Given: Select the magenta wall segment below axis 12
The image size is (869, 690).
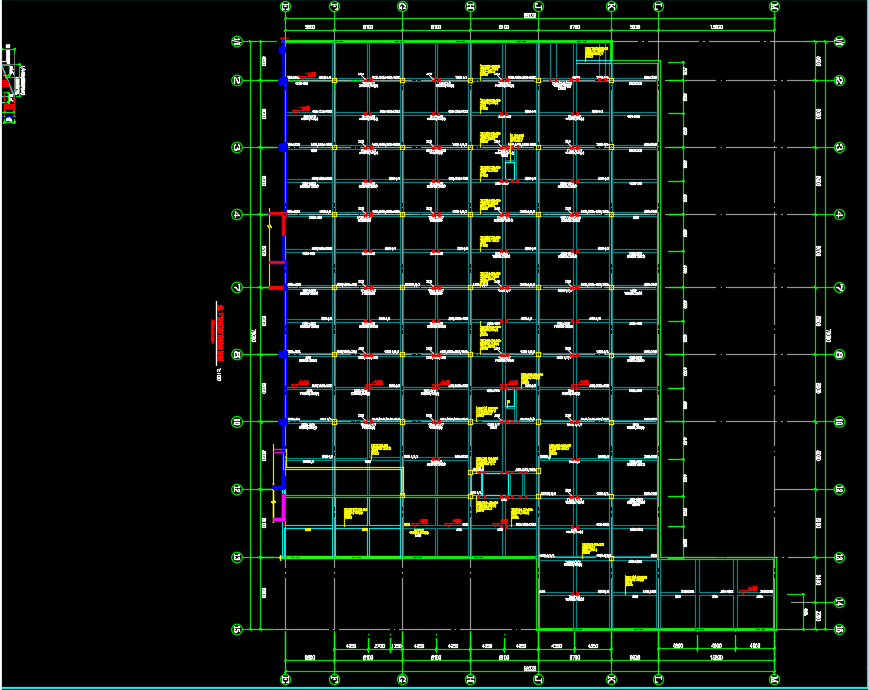Looking at the screenshot, I should coord(281,507).
